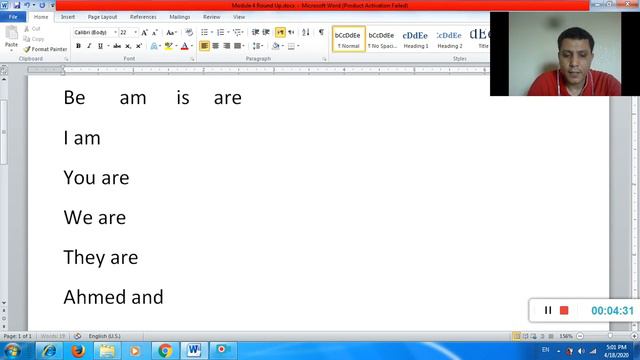
Task: Toggle Strikethrough formatting
Action: click(117, 46)
